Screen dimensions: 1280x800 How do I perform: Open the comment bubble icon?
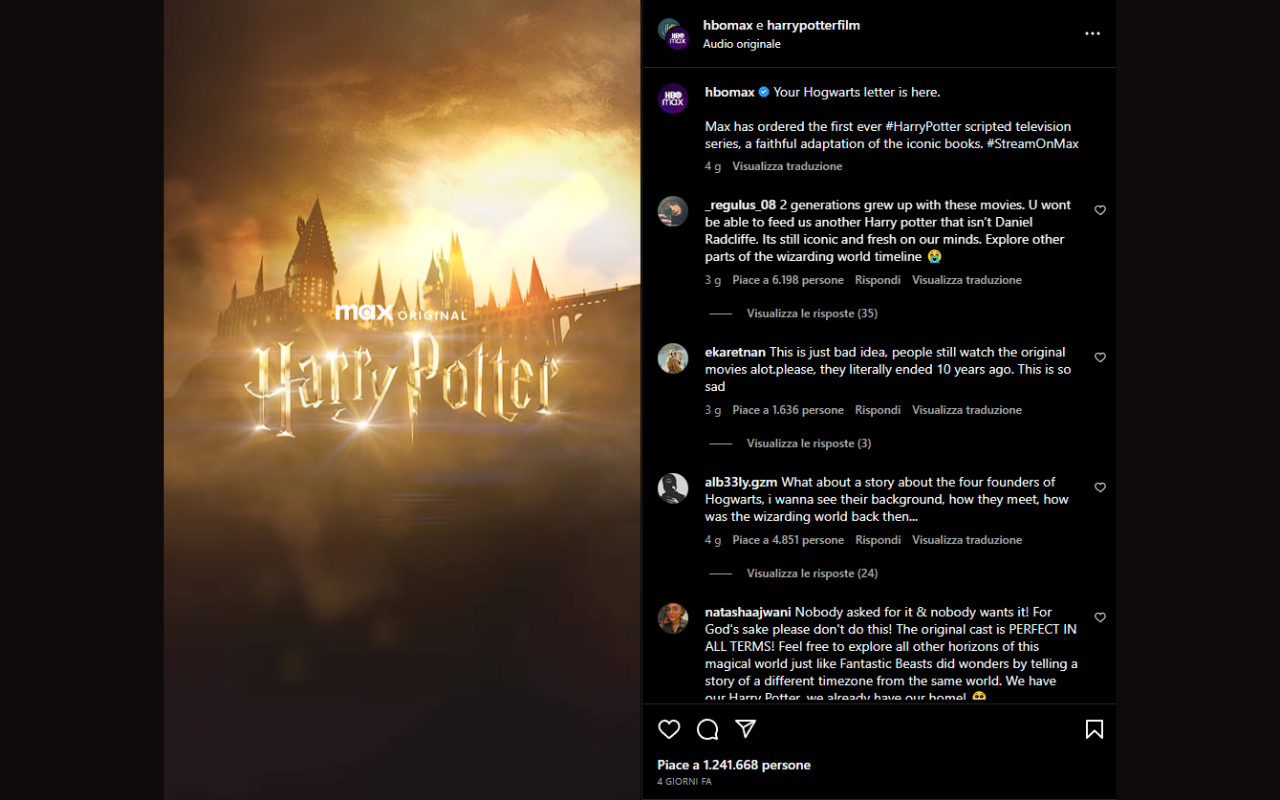click(707, 729)
